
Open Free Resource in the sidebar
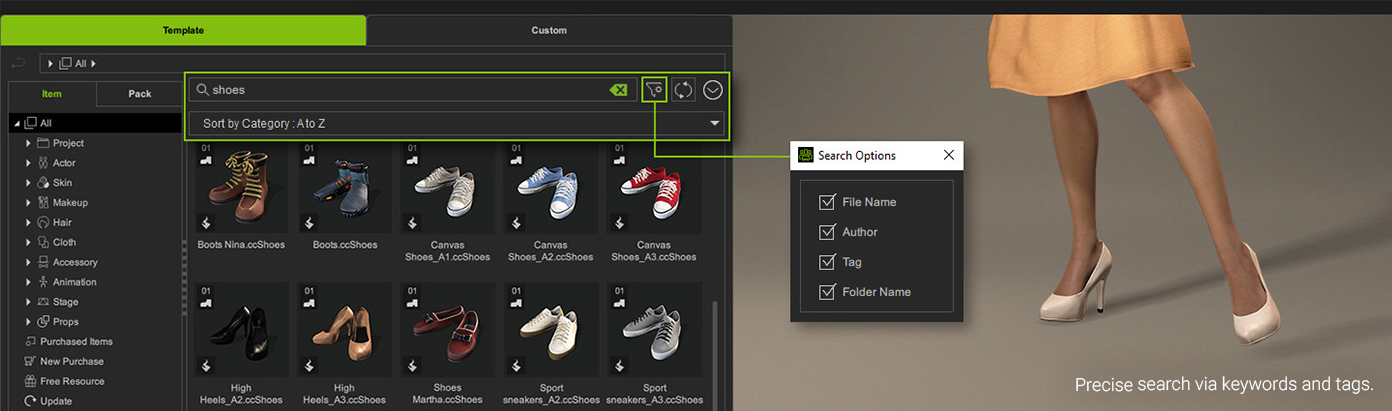[x=72, y=381]
